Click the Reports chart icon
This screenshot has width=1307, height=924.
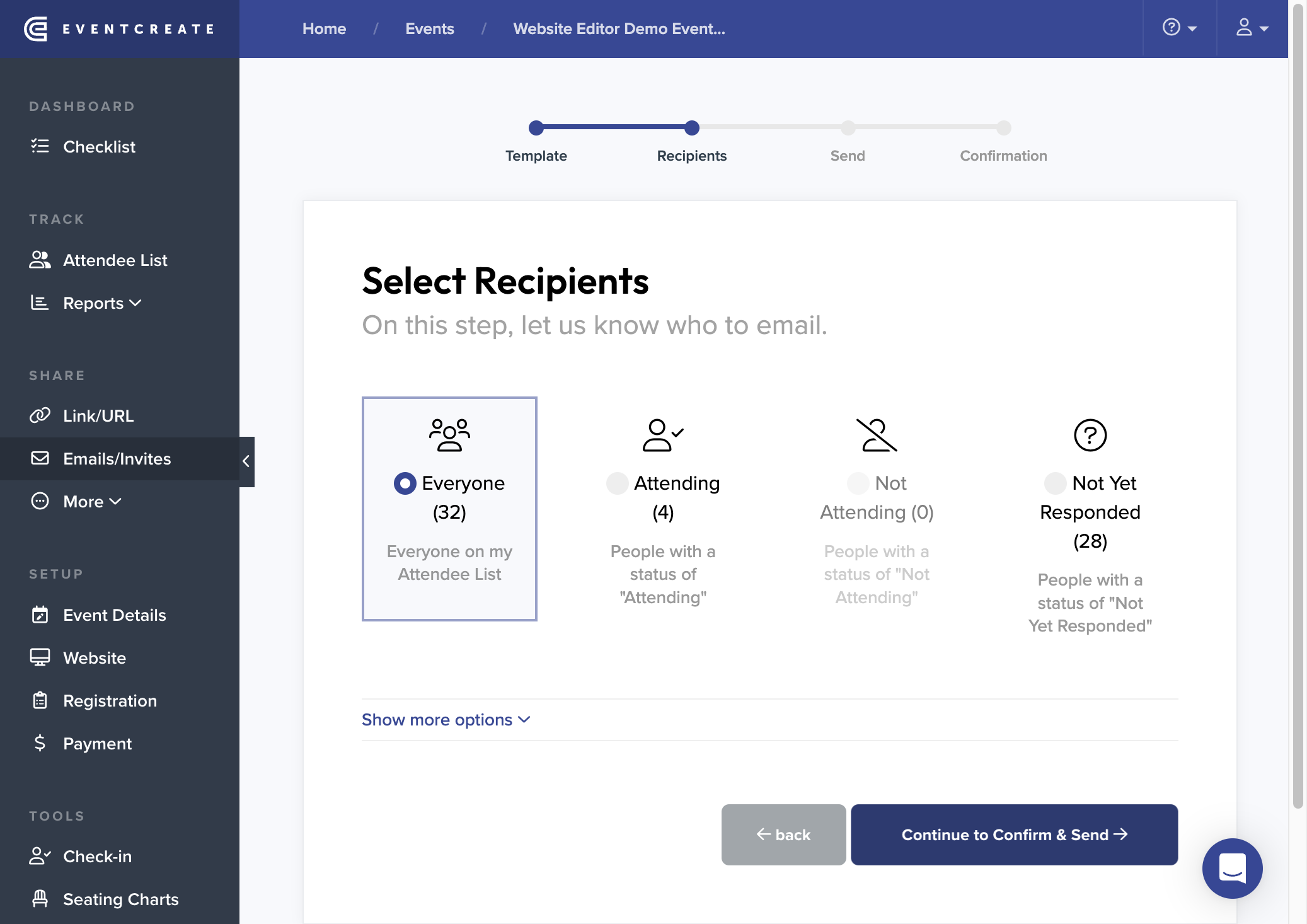point(40,303)
